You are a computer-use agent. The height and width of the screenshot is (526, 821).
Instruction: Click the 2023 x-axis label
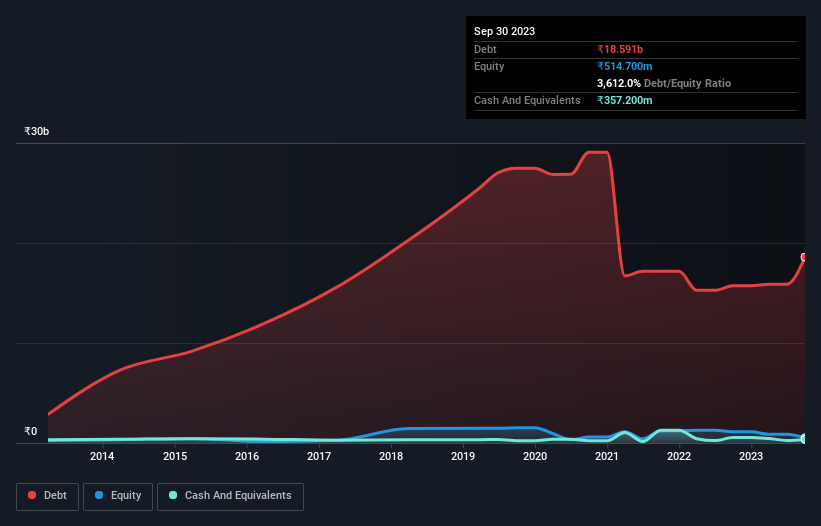point(751,456)
